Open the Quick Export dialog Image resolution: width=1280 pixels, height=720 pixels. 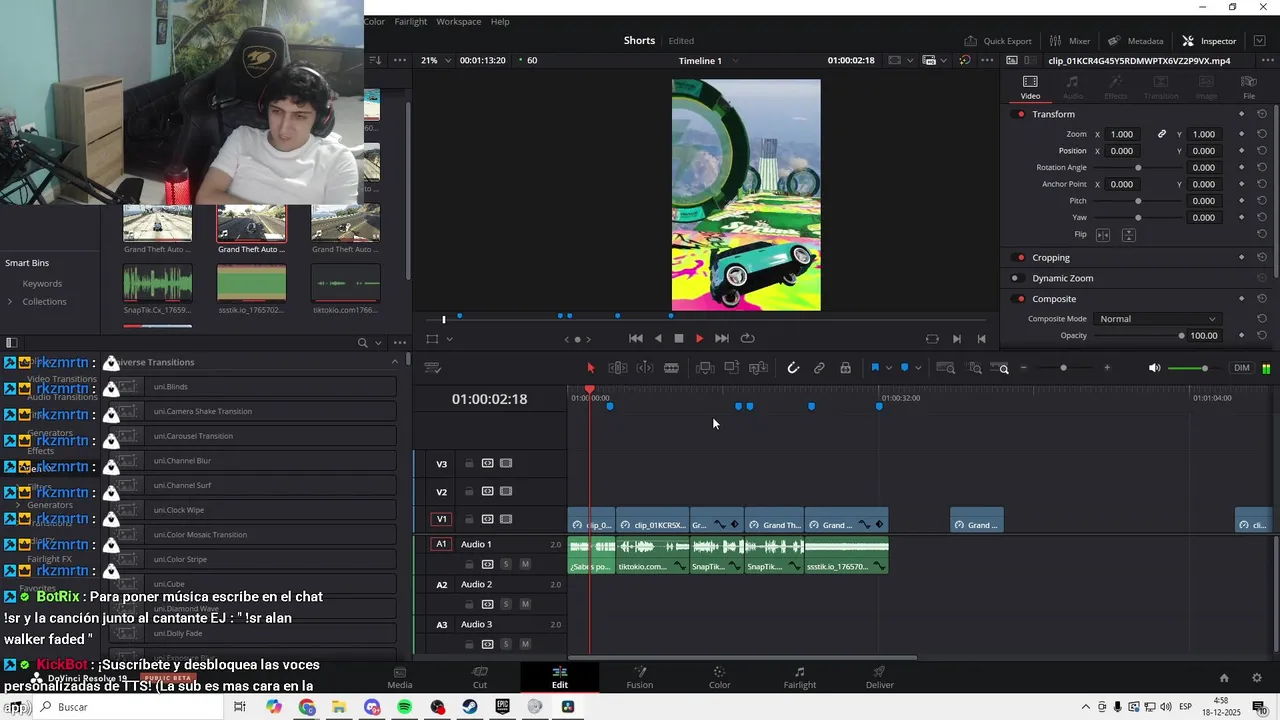(x=998, y=41)
